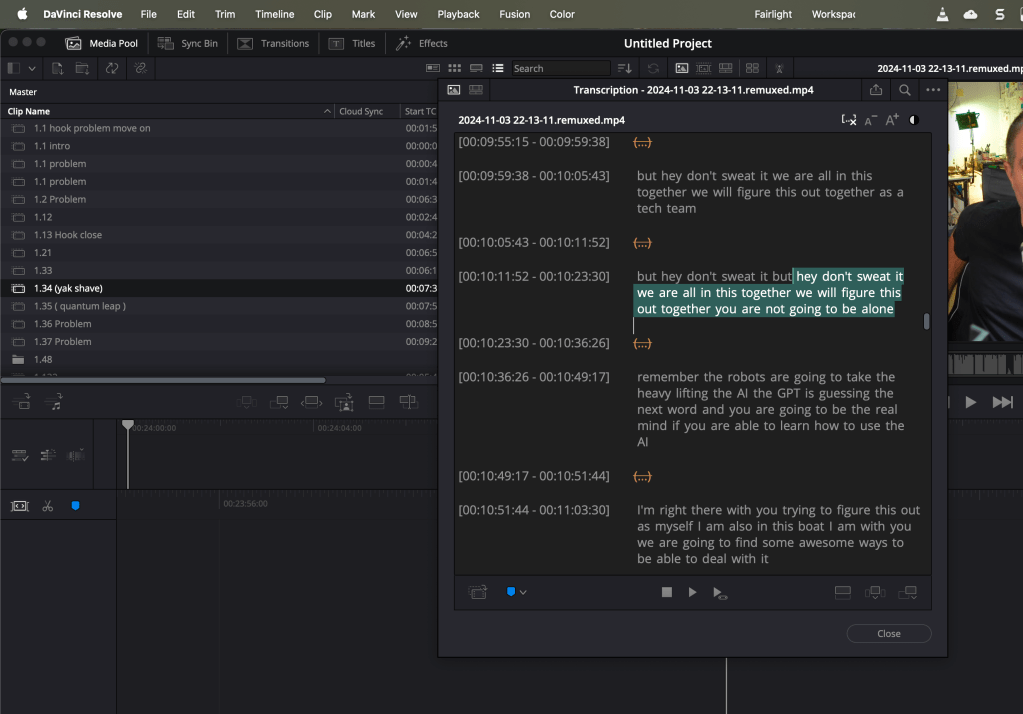1023x714 pixels.
Task: Toggle the timeline razor cut tool
Action: coord(48,506)
